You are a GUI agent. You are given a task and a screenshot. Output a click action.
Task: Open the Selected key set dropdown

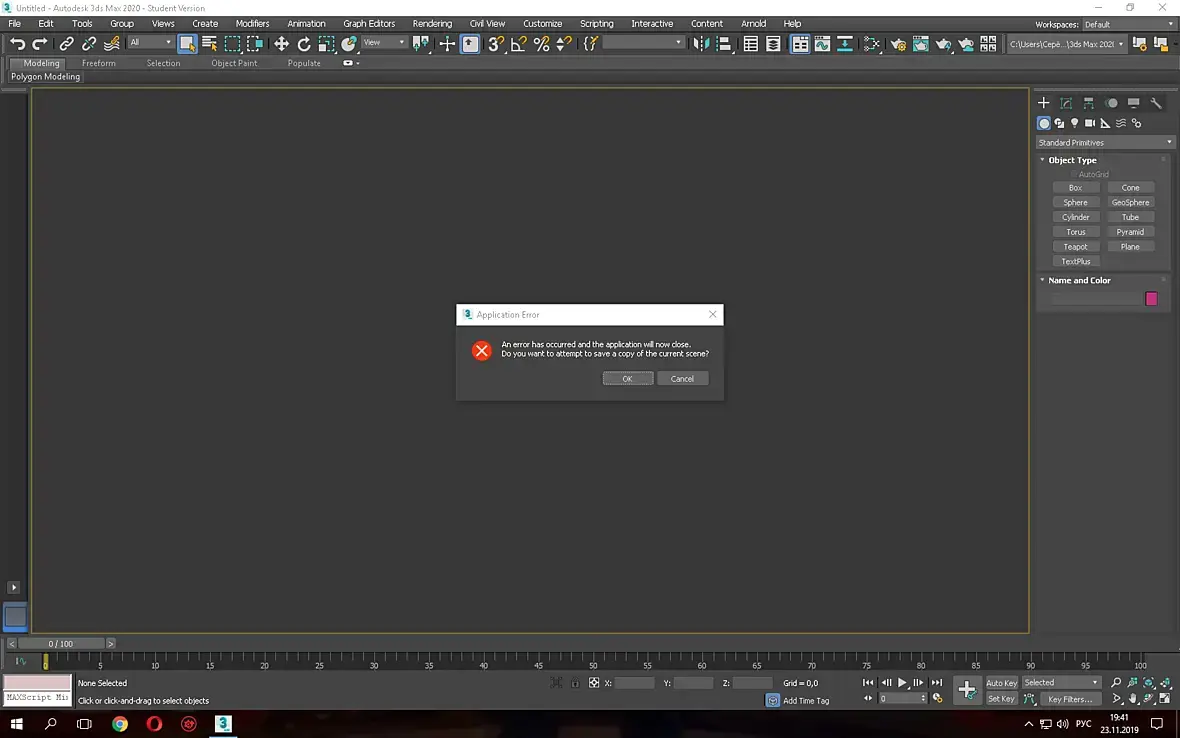pos(1061,683)
